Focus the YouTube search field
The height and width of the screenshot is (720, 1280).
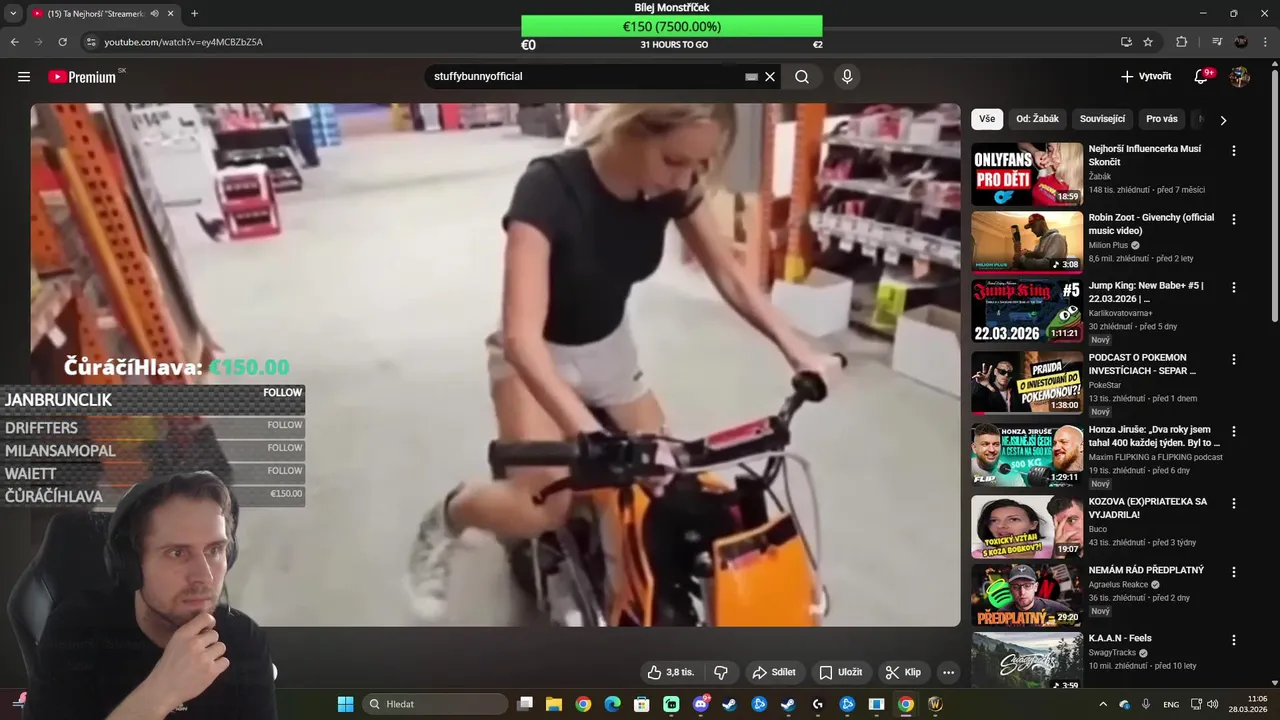pyautogui.click(x=585, y=77)
